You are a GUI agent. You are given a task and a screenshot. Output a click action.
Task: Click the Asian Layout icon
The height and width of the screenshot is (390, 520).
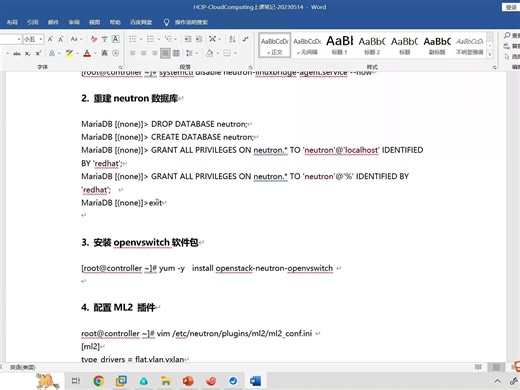click(213, 39)
